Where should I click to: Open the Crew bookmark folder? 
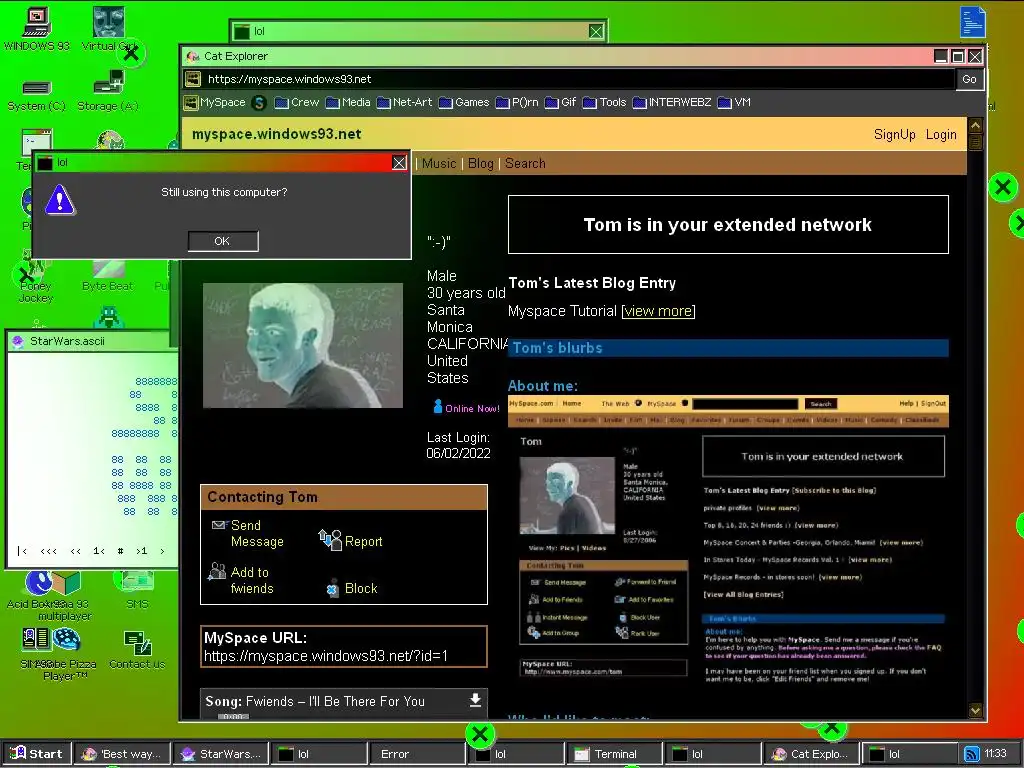(296, 103)
